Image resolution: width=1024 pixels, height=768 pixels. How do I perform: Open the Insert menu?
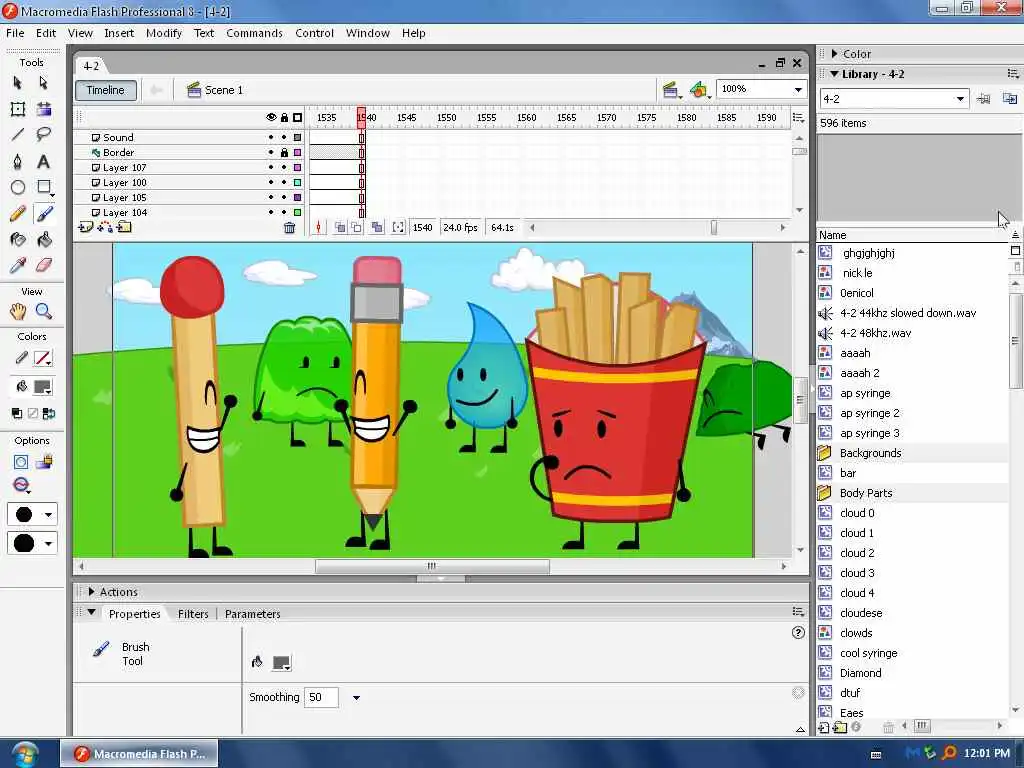point(119,33)
